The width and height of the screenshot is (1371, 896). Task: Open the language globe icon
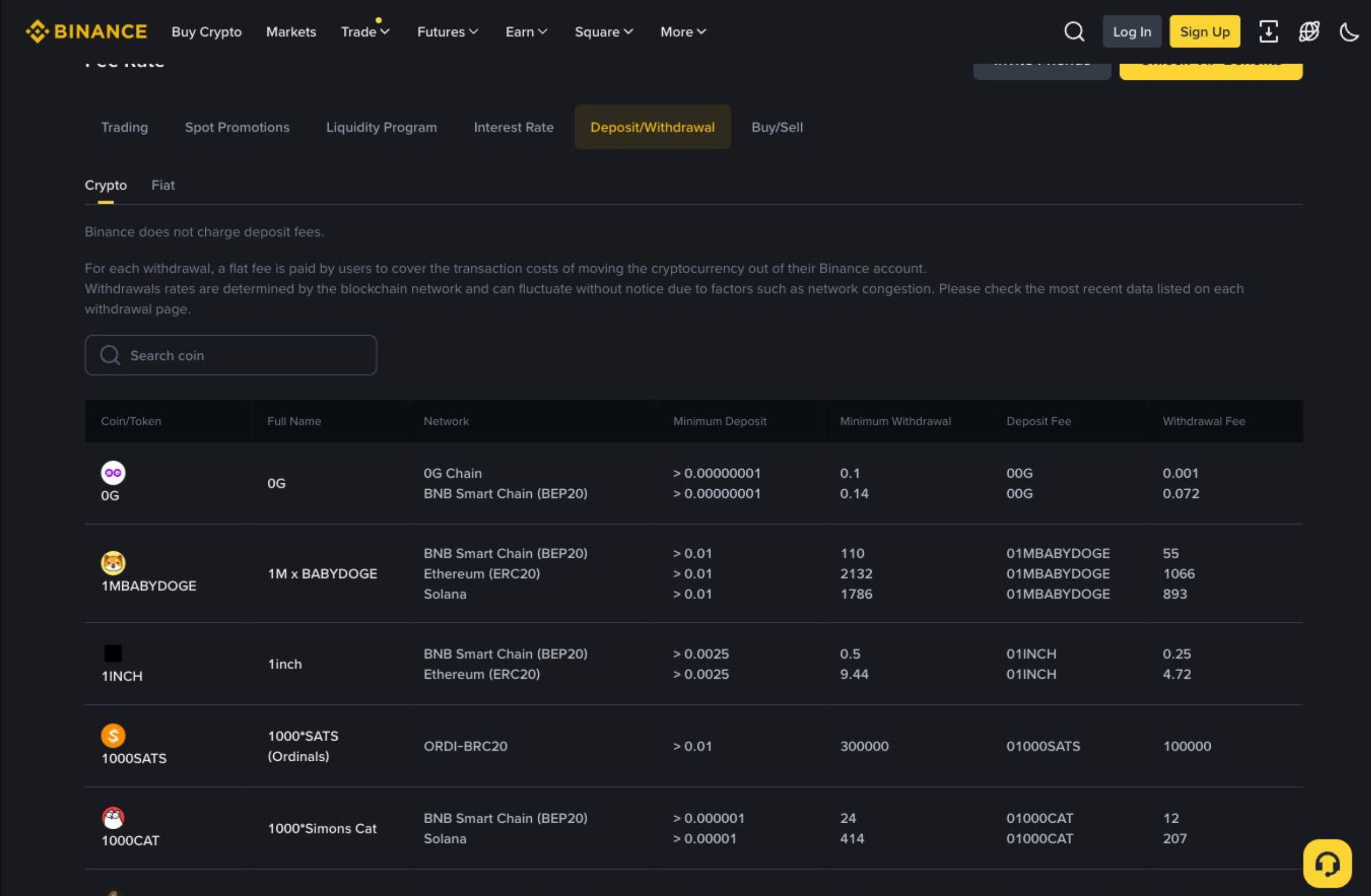click(1309, 31)
